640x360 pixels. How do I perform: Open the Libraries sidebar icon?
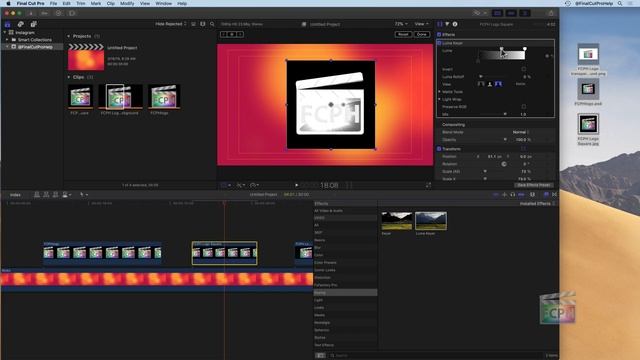[7, 24]
